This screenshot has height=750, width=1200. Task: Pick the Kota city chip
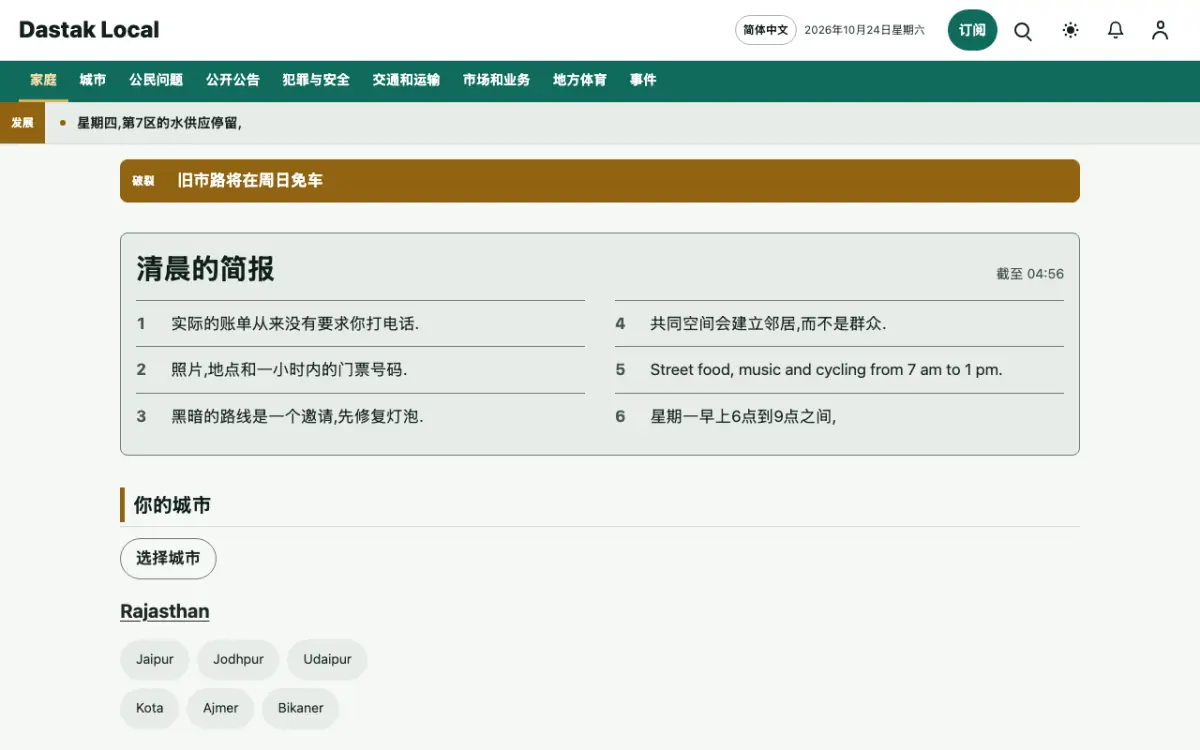(150, 708)
